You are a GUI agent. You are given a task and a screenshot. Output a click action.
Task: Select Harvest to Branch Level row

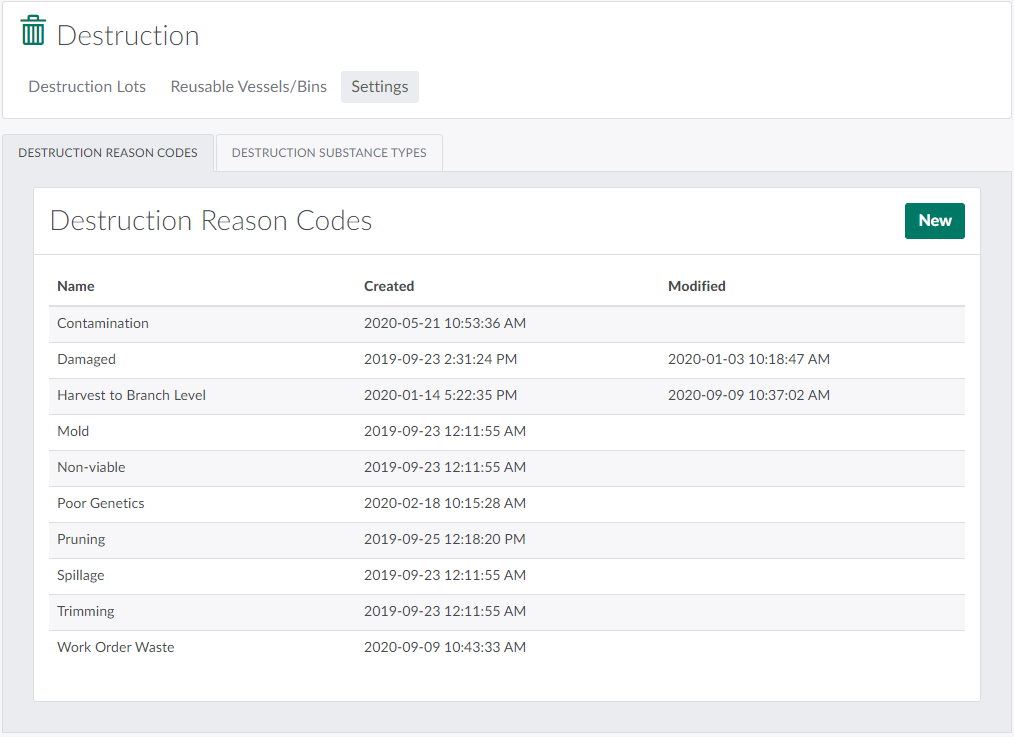pos(131,395)
